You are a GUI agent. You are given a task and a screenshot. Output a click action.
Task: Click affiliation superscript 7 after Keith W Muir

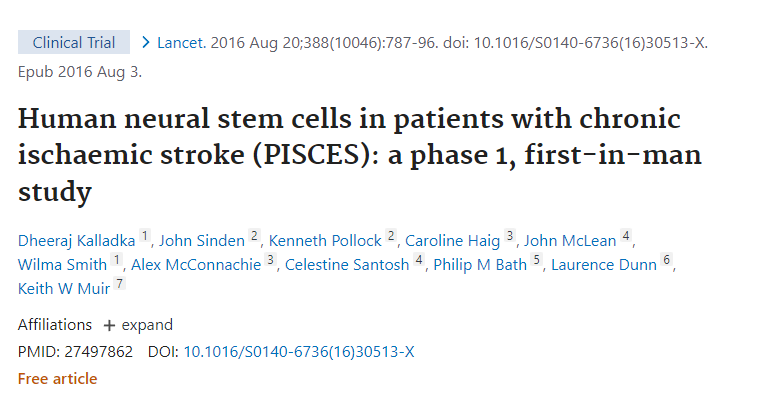click(x=120, y=285)
